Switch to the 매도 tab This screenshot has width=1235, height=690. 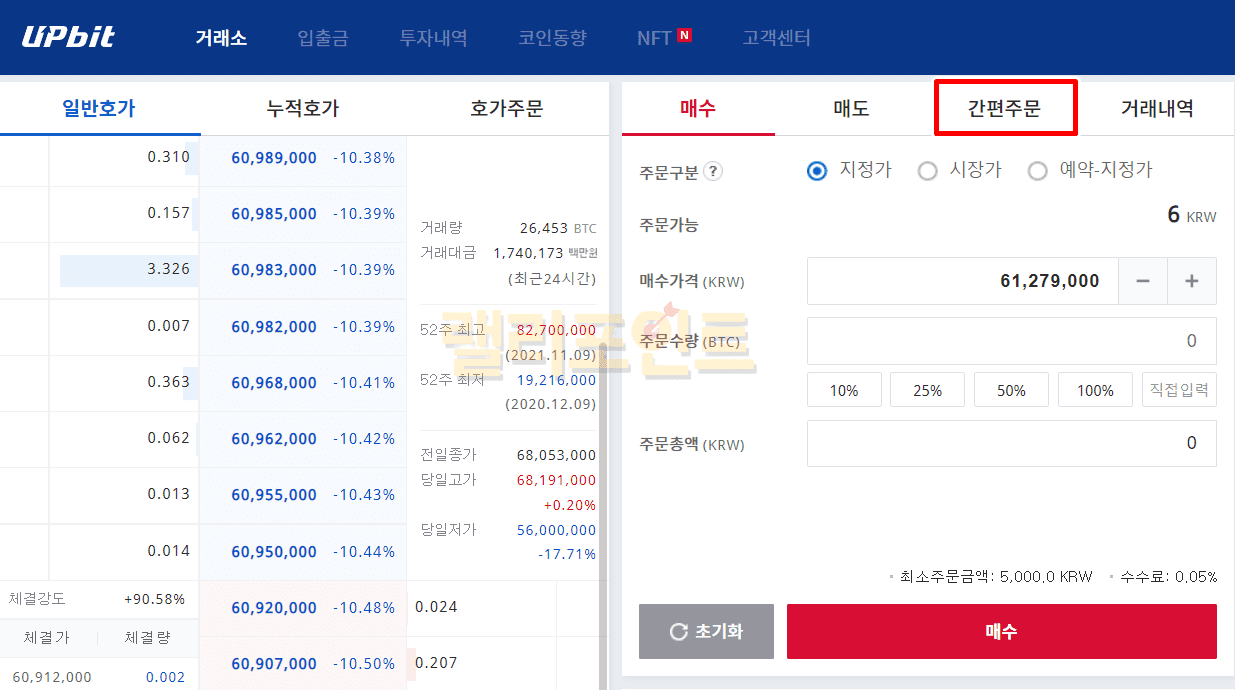[x=851, y=108]
